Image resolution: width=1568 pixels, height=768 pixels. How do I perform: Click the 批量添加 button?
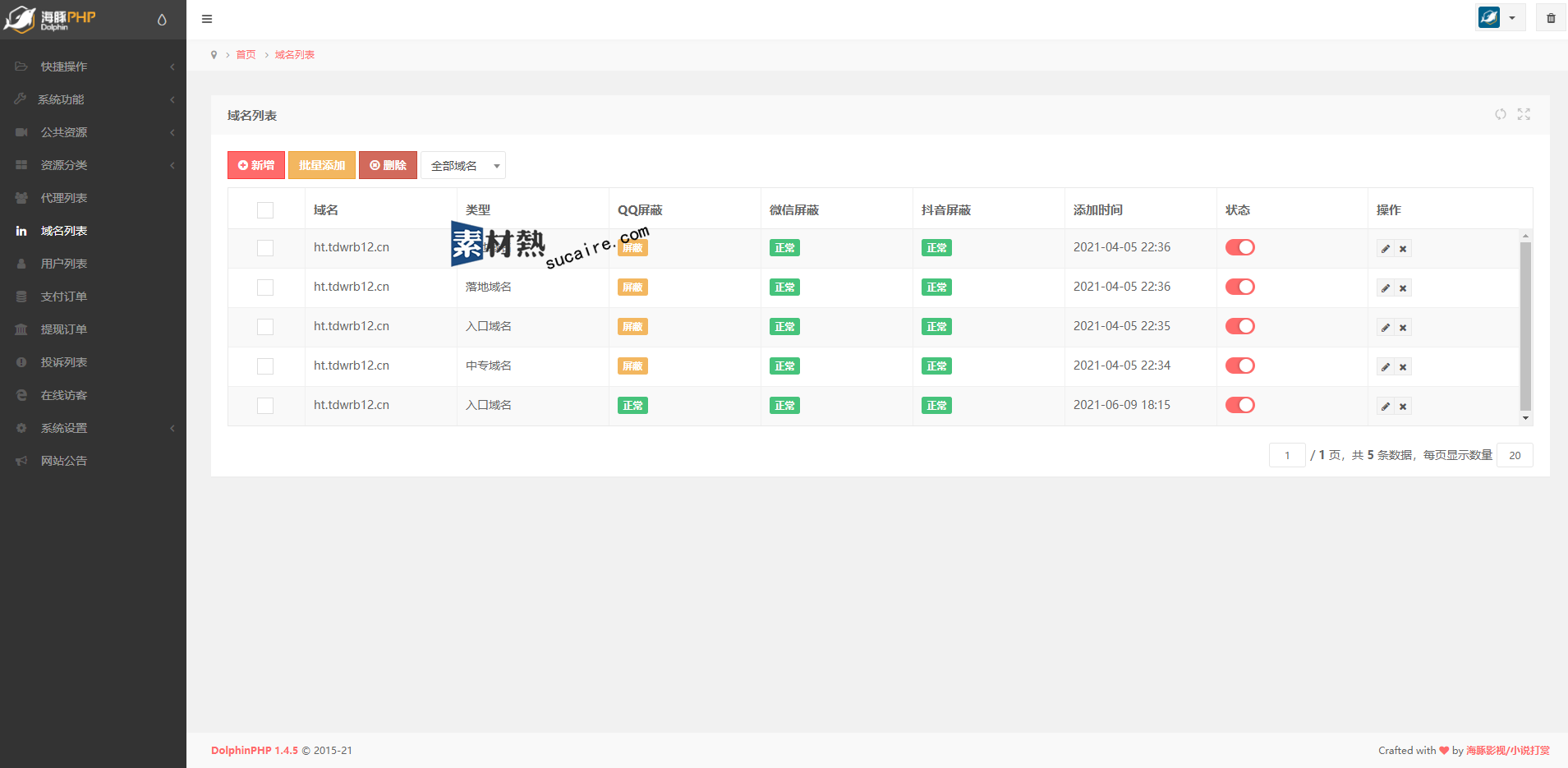coord(322,165)
